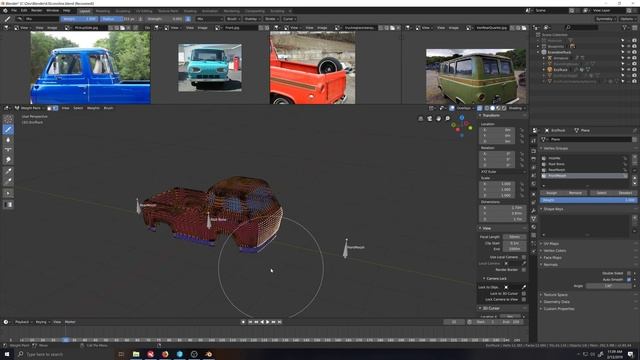Click the zoom view magnifier gizmo
Viewport: 640px width, 360px height.
coord(447,118)
